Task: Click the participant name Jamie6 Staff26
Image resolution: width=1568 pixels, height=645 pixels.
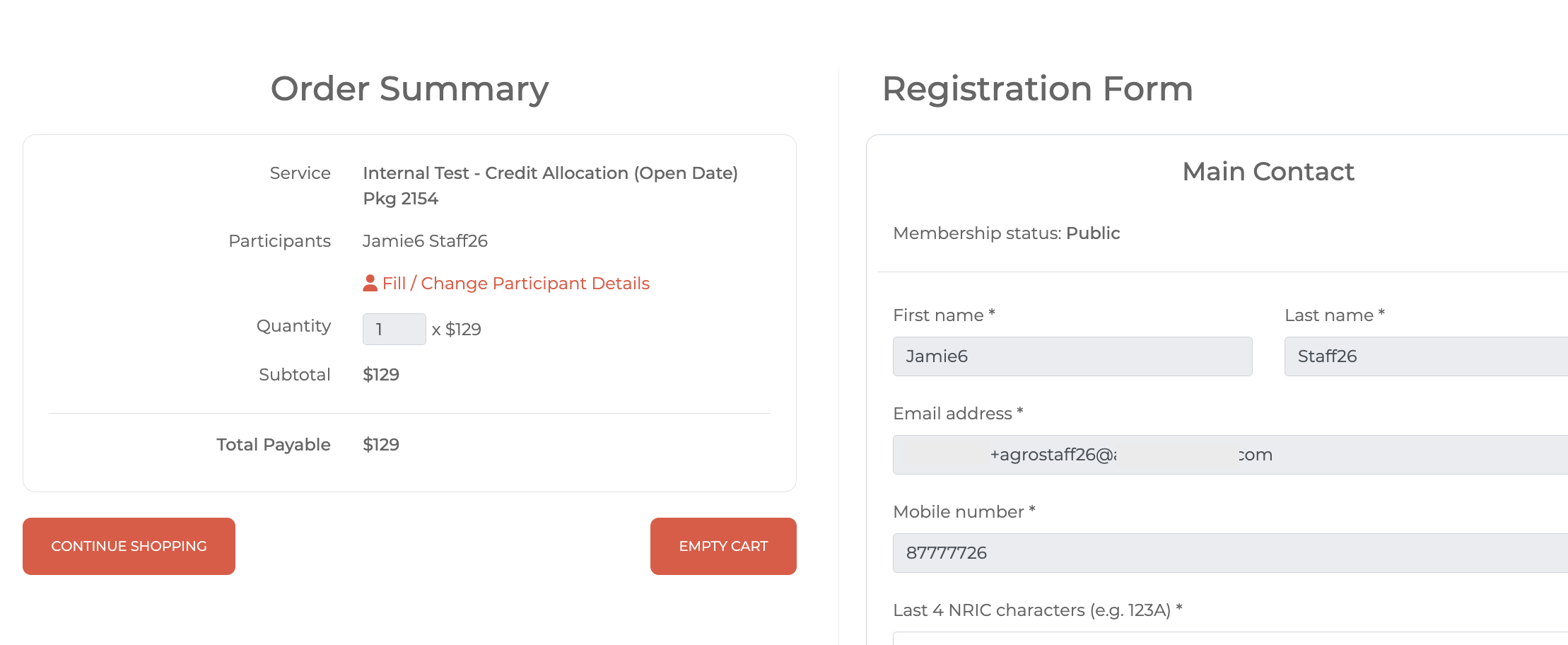Action: (x=425, y=241)
